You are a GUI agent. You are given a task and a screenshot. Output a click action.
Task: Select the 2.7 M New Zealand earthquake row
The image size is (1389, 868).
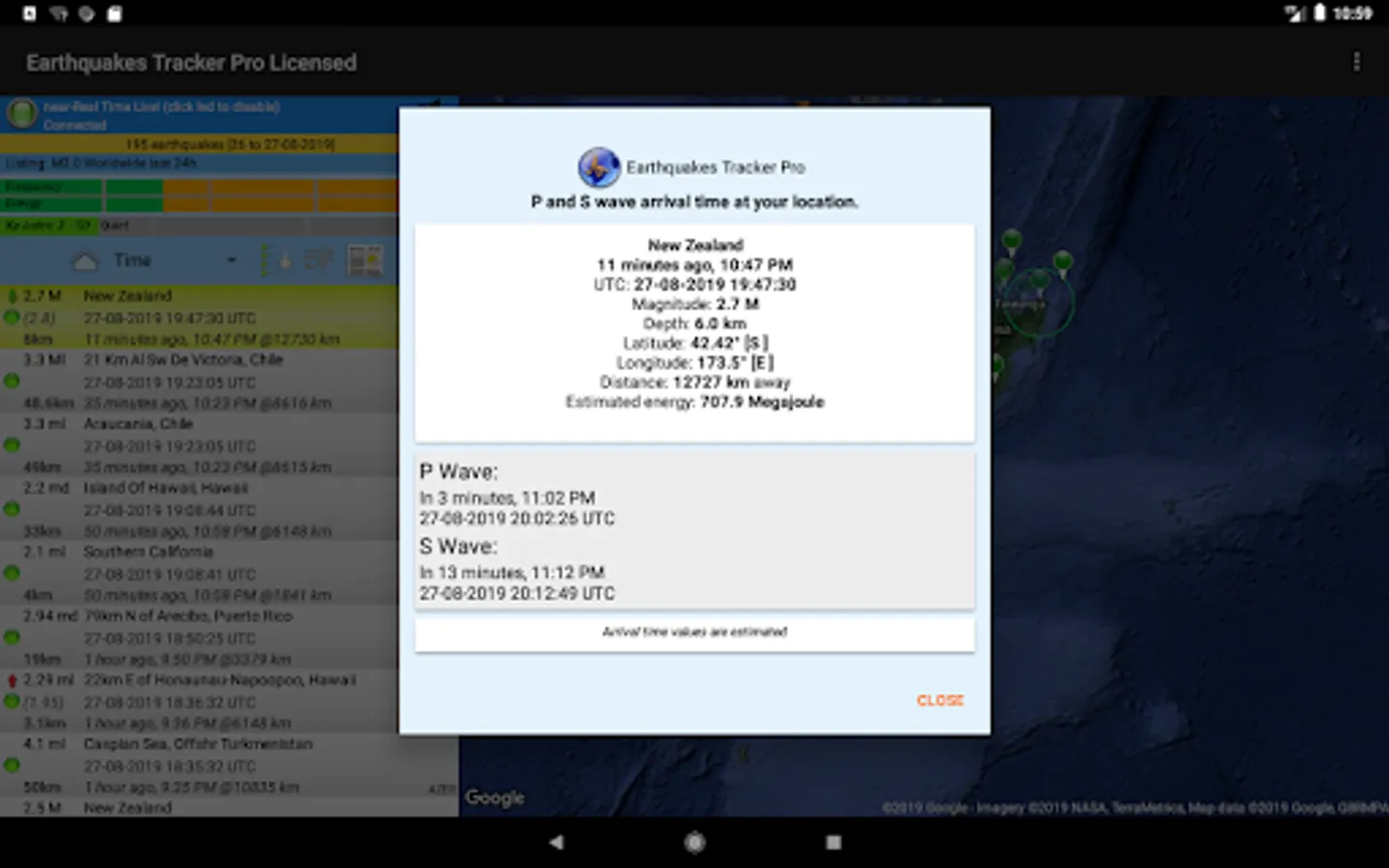(199, 317)
